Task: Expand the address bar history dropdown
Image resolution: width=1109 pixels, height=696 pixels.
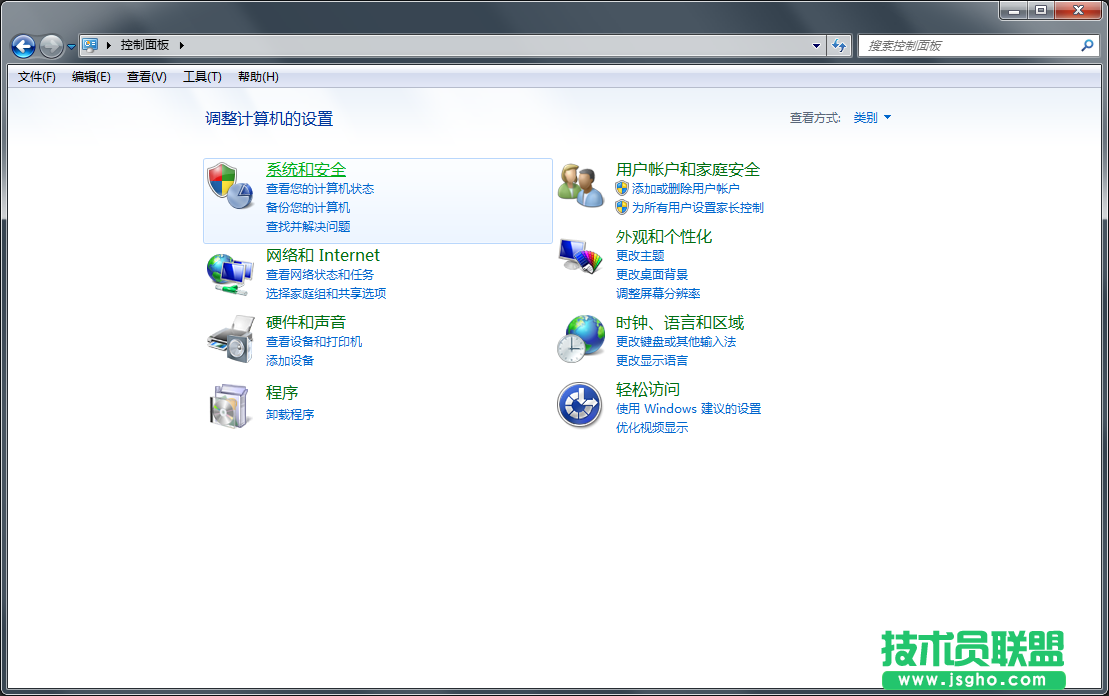Action: point(815,45)
